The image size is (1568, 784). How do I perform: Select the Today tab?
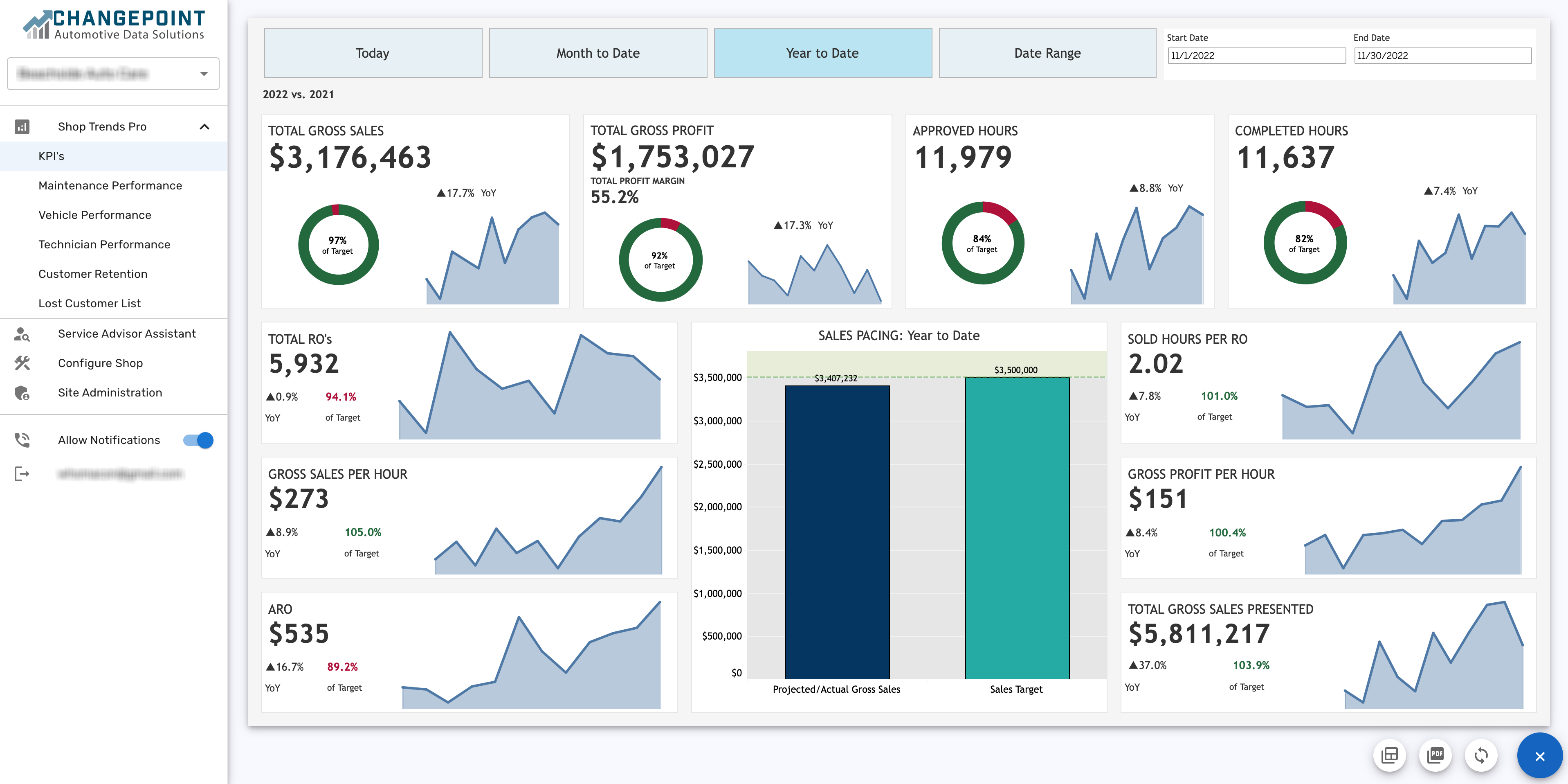pyautogui.click(x=373, y=52)
